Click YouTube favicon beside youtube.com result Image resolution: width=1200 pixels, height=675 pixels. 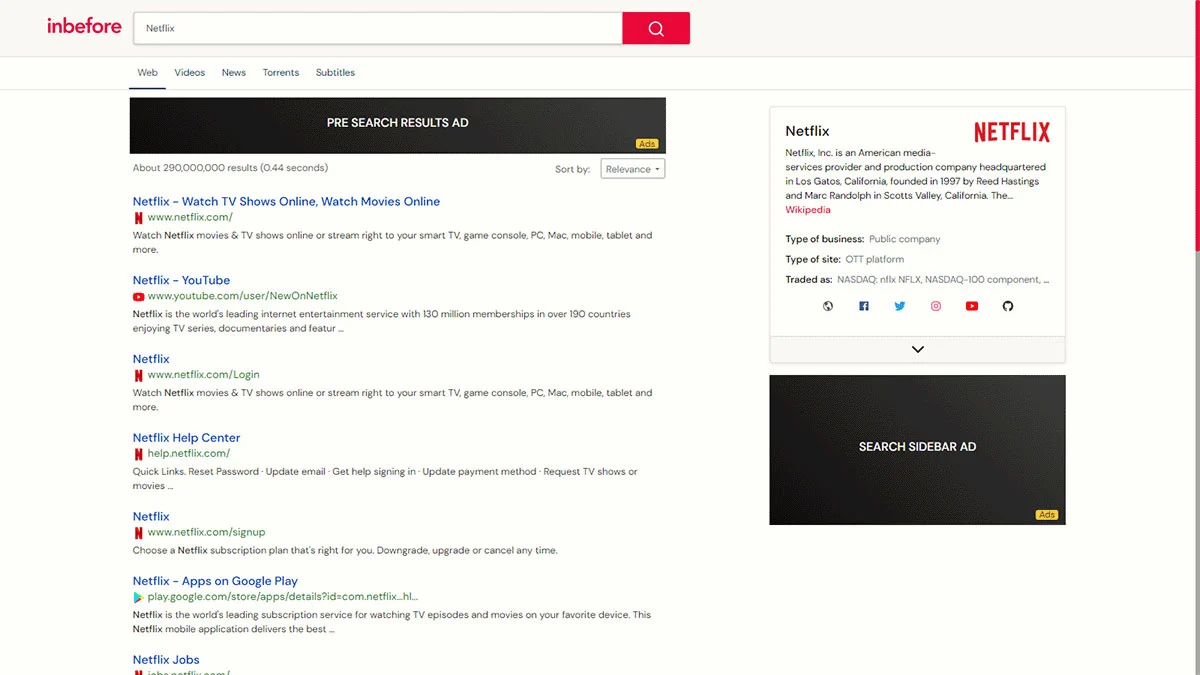tap(139, 296)
